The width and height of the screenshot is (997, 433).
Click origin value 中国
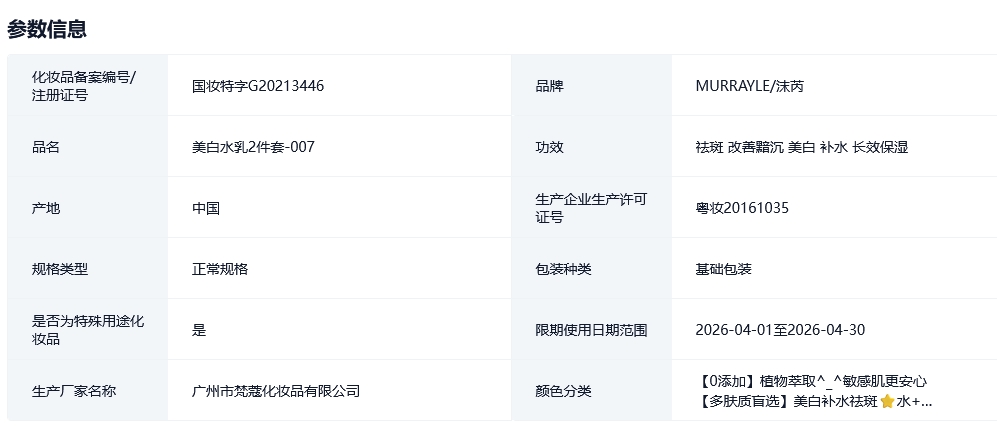(x=206, y=208)
